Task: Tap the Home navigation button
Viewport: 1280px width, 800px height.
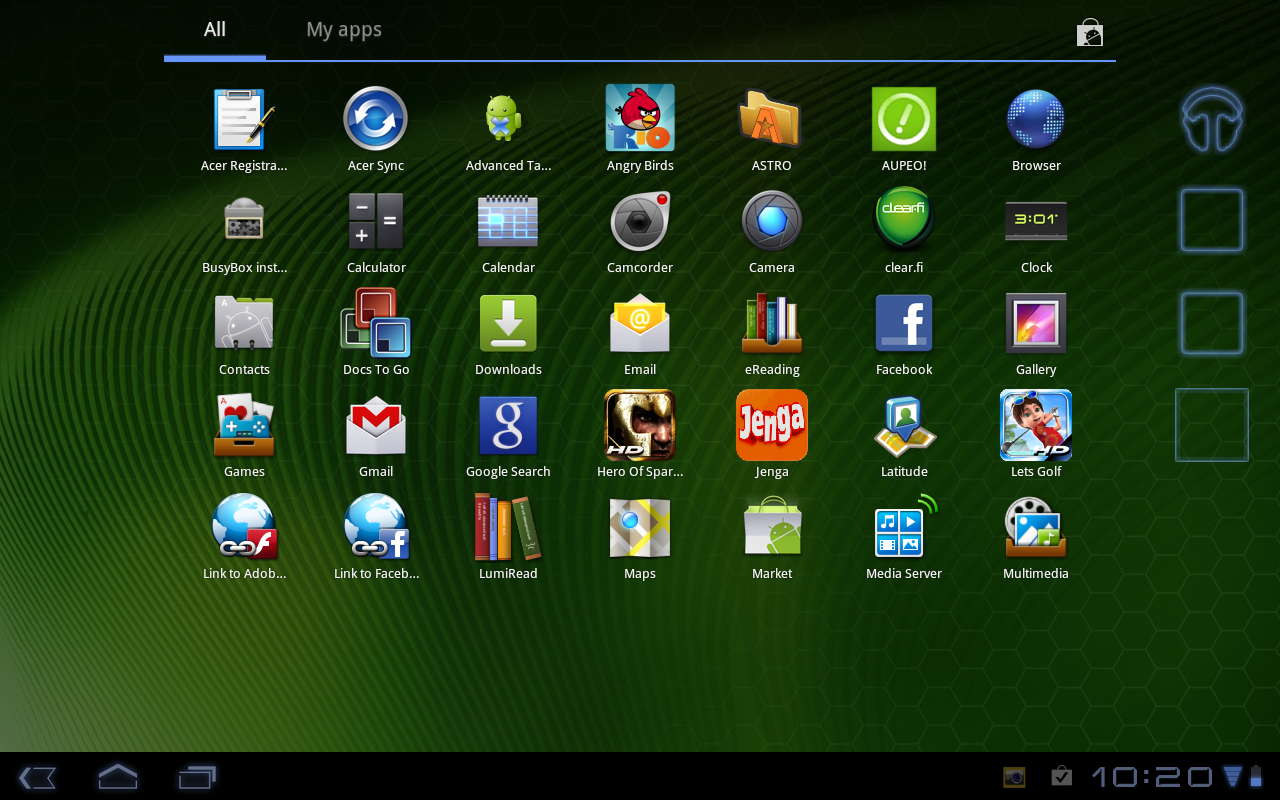Action: pyautogui.click(x=117, y=776)
